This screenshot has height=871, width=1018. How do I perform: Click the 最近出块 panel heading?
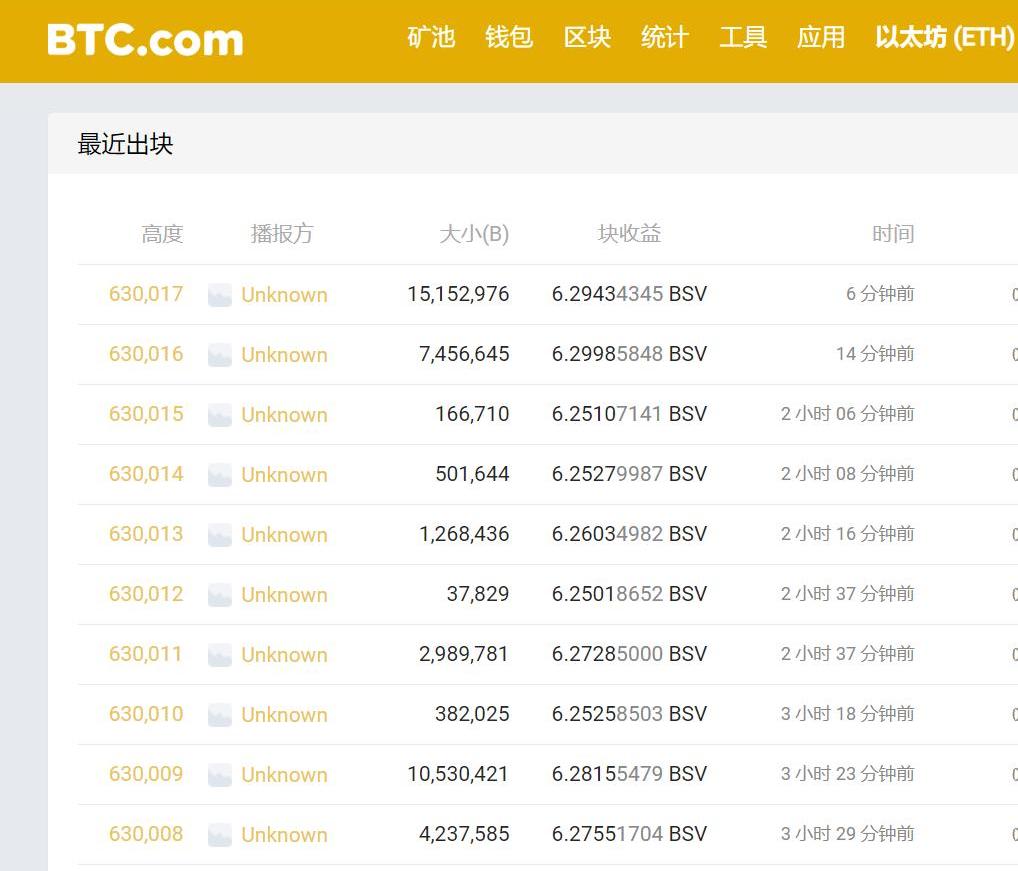coord(126,144)
